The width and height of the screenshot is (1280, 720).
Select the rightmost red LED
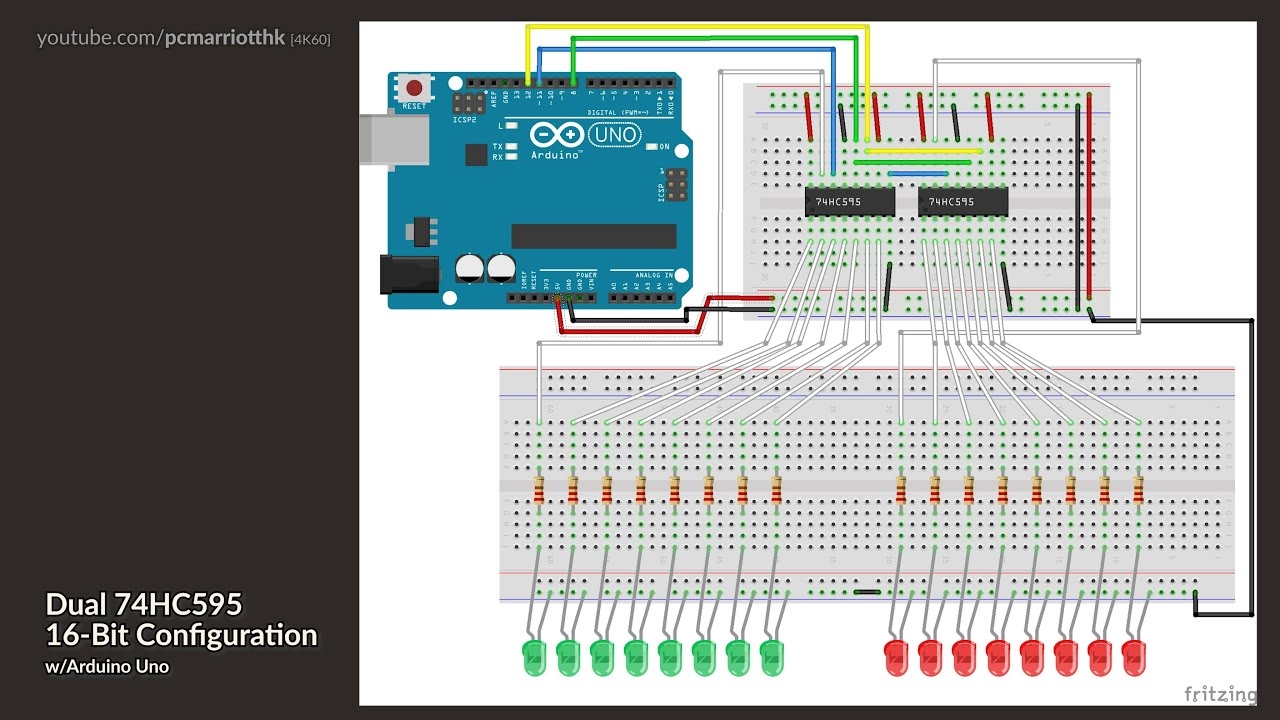tap(1133, 656)
